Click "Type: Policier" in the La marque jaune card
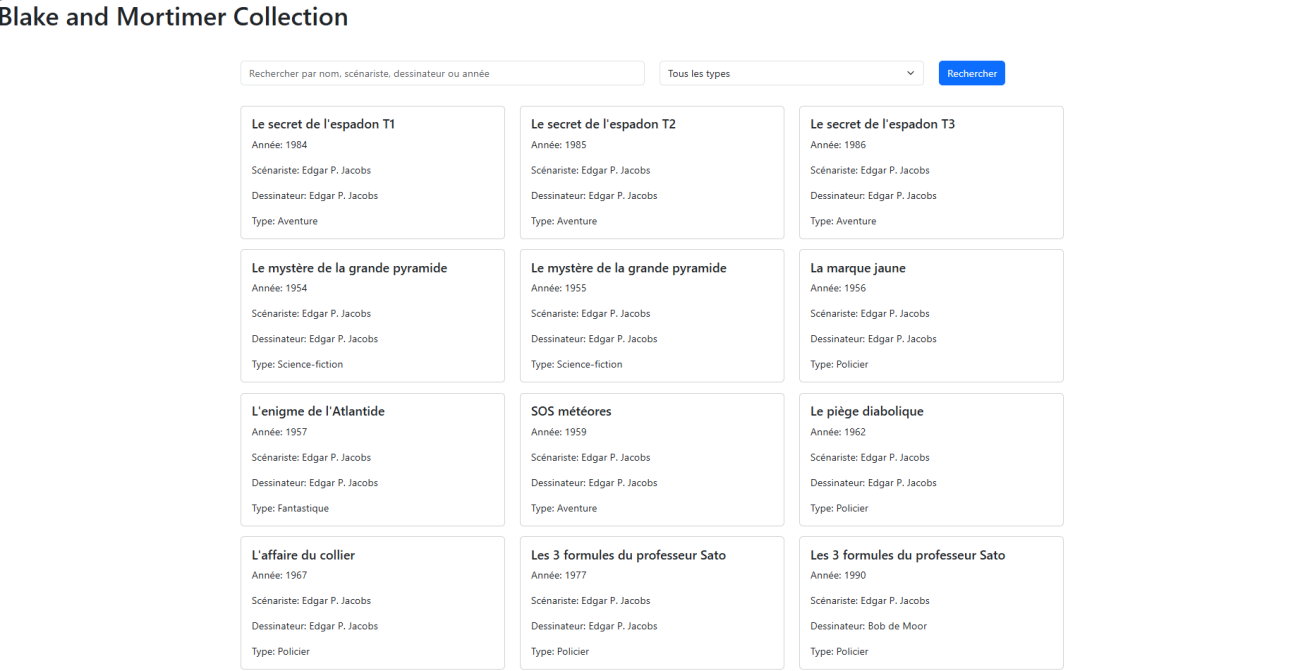 pyautogui.click(x=839, y=364)
